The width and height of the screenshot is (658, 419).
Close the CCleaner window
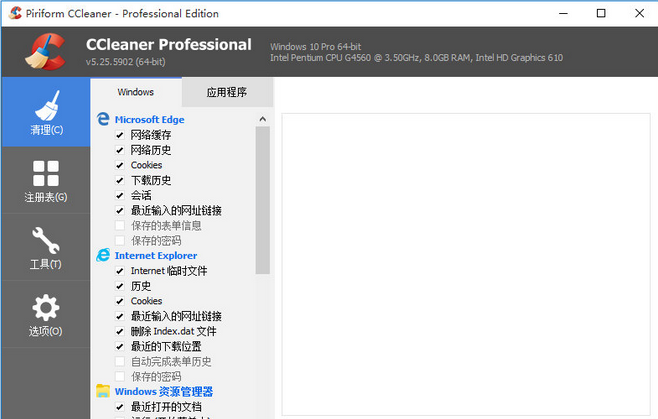click(x=639, y=13)
